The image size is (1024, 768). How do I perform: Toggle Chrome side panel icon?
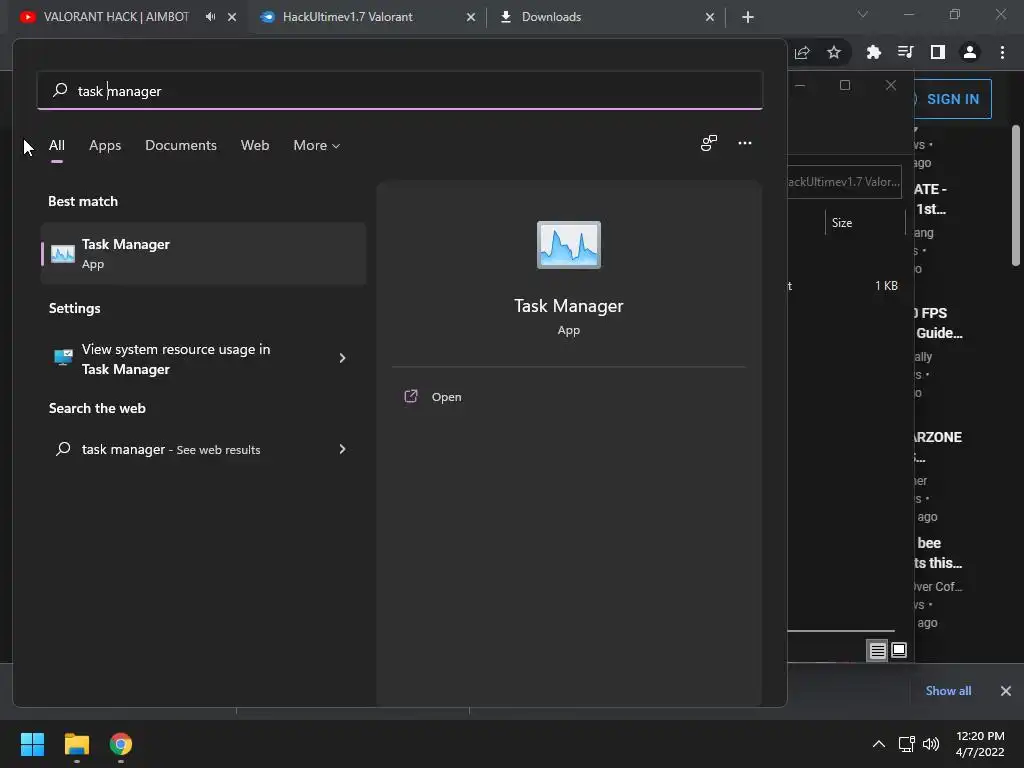tap(938, 52)
